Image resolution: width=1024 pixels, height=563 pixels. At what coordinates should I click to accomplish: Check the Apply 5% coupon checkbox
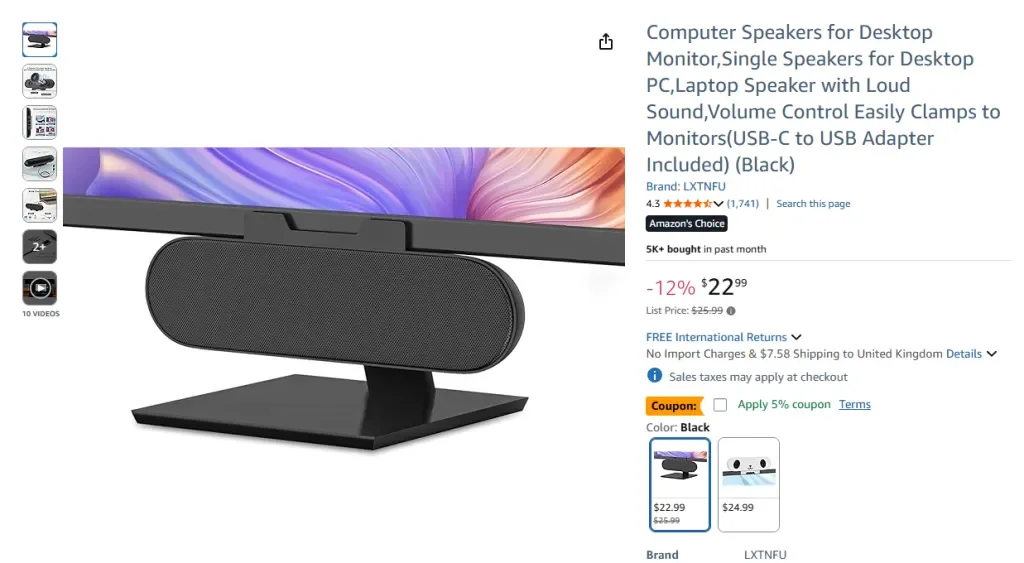click(x=720, y=405)
